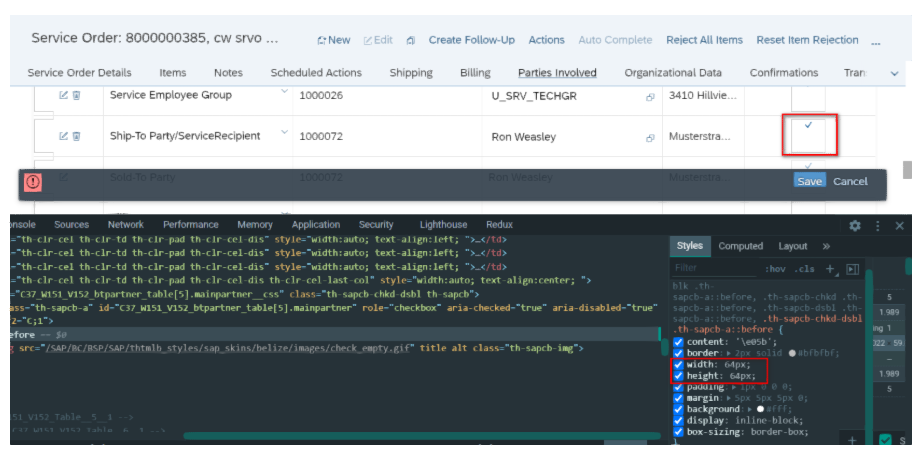Open dropdown for Service Employee Group partner function
This screenshot has width=919, height=459.
click(x=285, y=91)
